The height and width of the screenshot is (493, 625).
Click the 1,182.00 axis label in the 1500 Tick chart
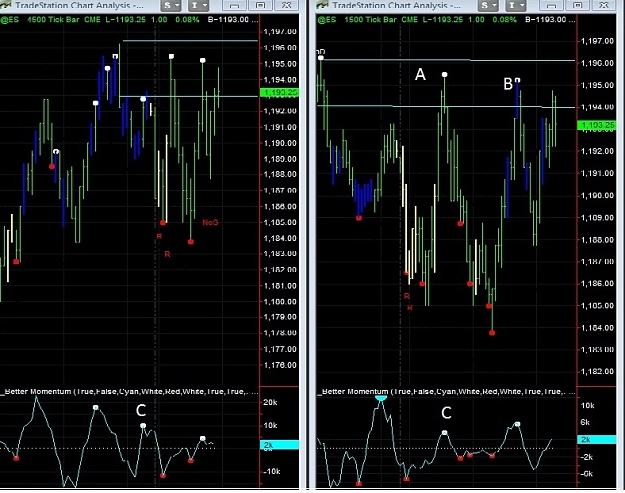point(597,371)
